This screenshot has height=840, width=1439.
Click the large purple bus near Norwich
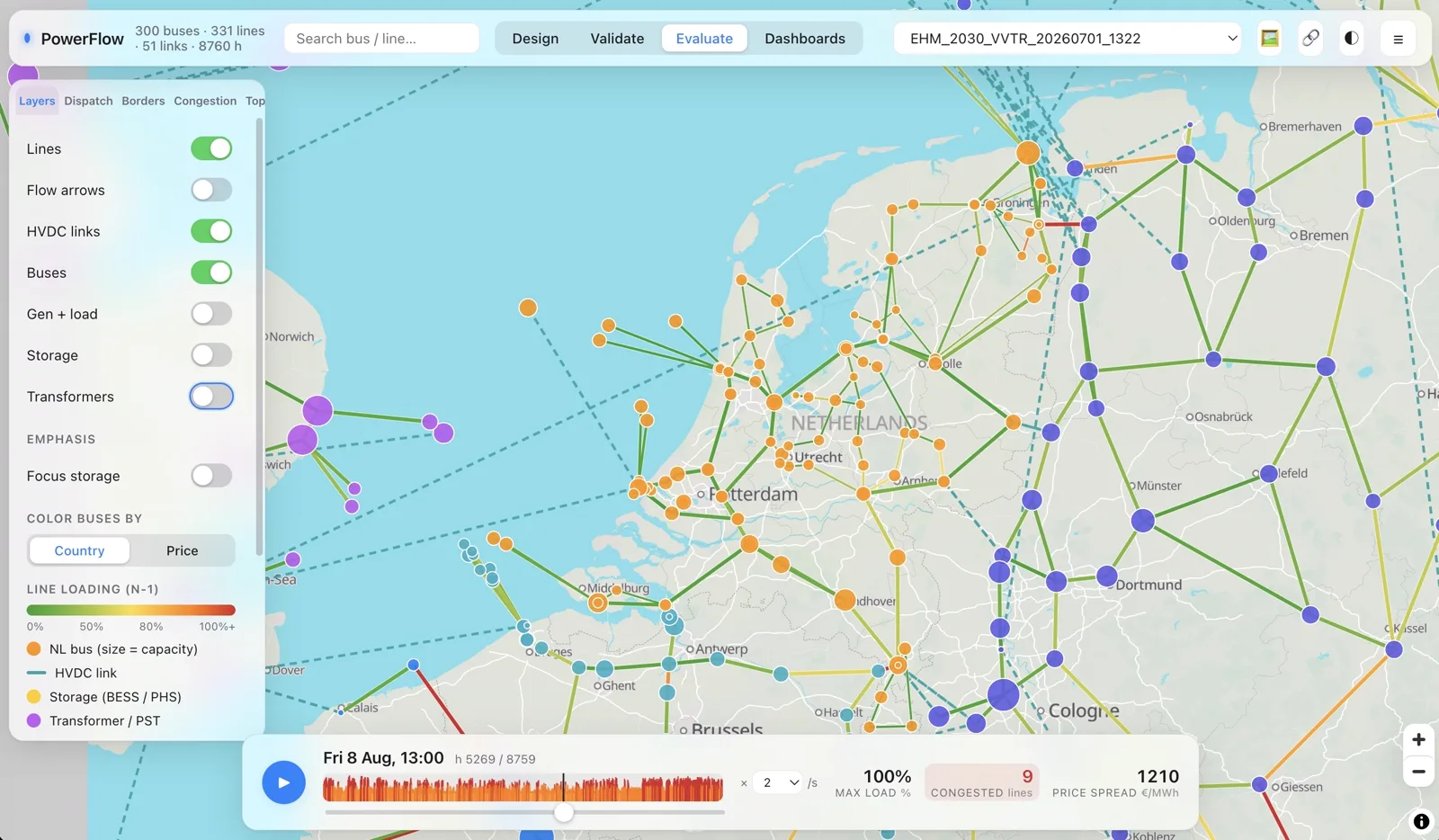tap(317, 410)
